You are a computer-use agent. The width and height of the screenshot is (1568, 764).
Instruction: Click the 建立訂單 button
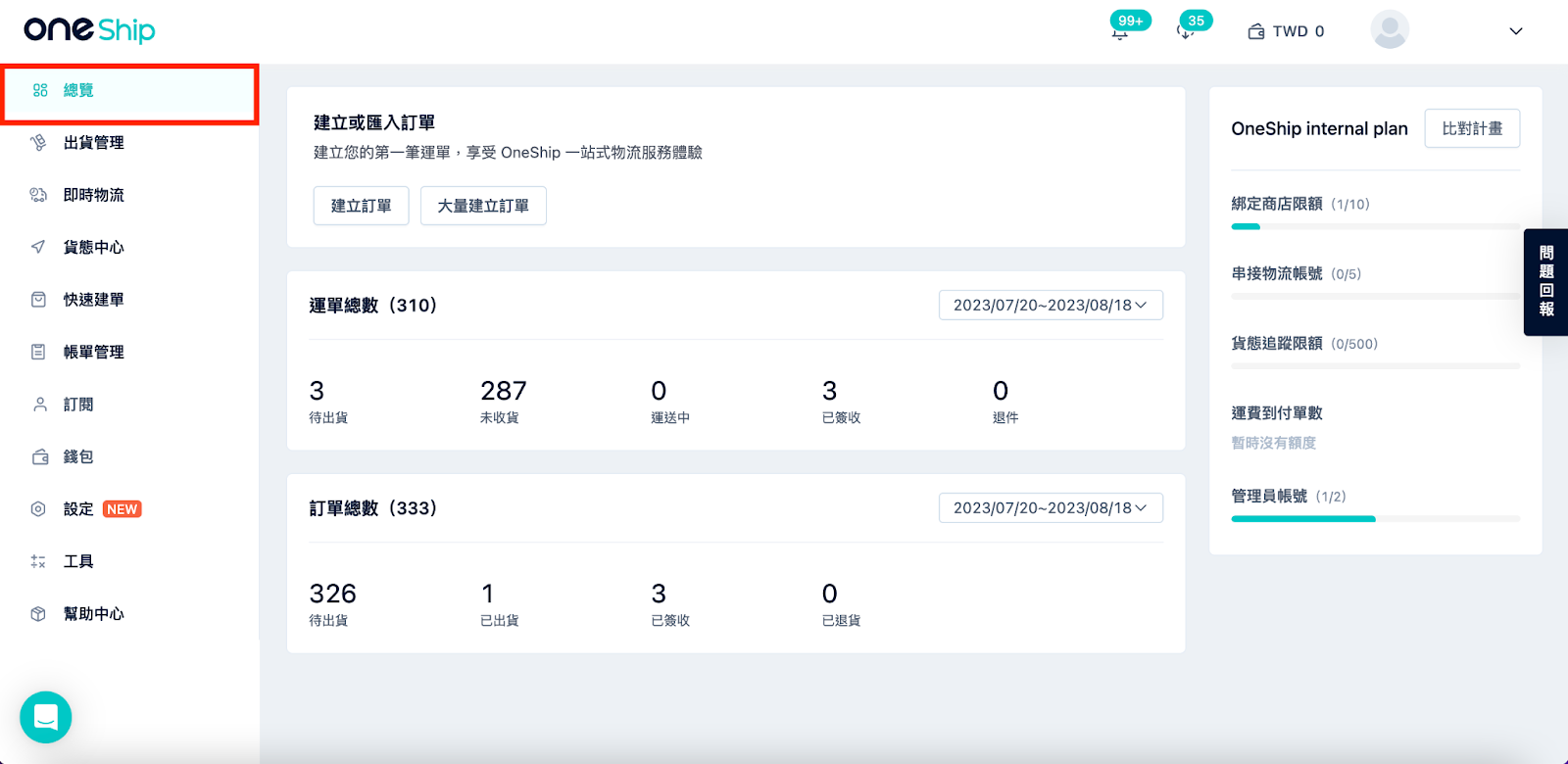[361, 206]
